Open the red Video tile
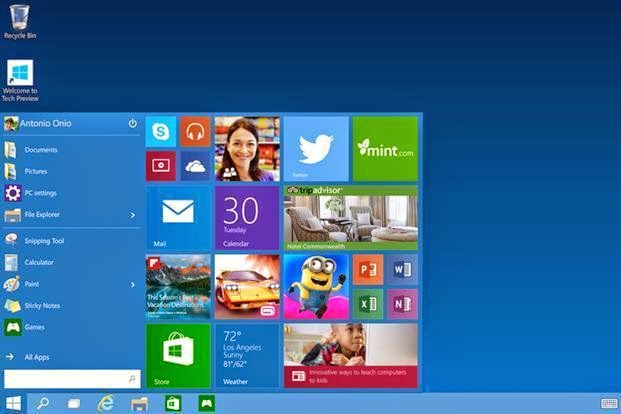 point(161,166)
